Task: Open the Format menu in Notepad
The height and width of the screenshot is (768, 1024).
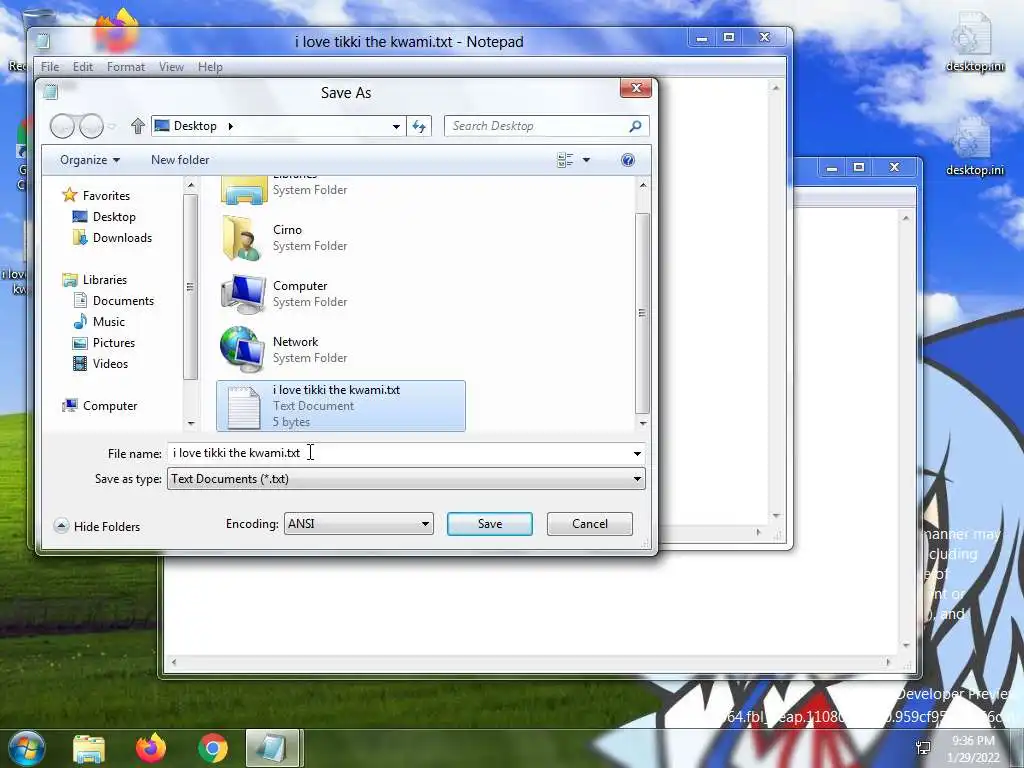Action: 126,67
